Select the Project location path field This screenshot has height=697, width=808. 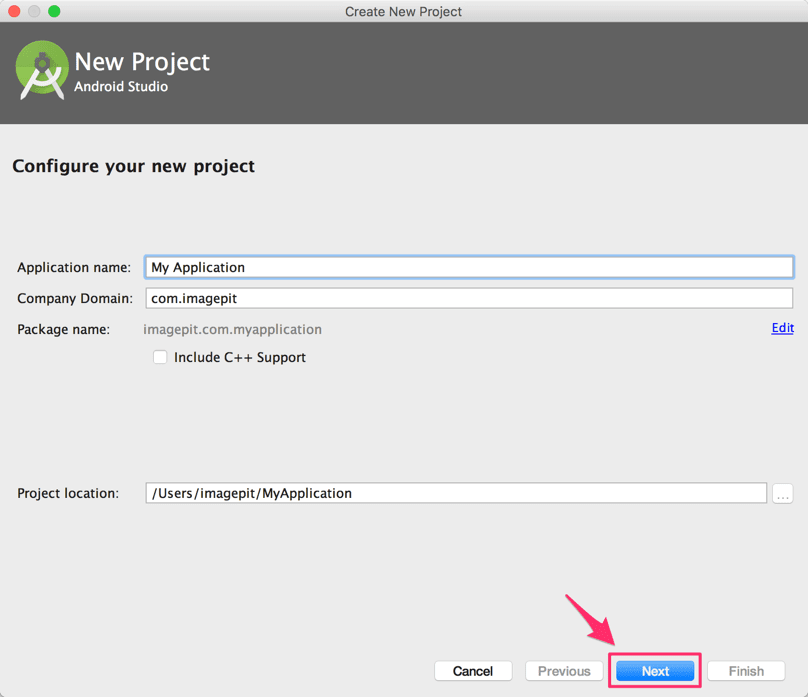tap(456, 493)
